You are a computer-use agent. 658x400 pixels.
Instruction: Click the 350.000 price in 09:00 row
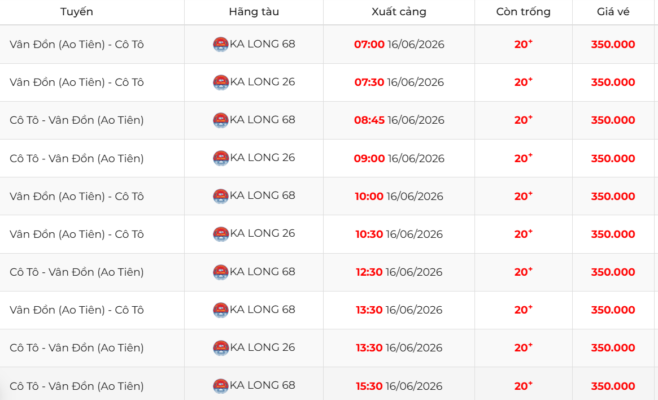(613, 158)
